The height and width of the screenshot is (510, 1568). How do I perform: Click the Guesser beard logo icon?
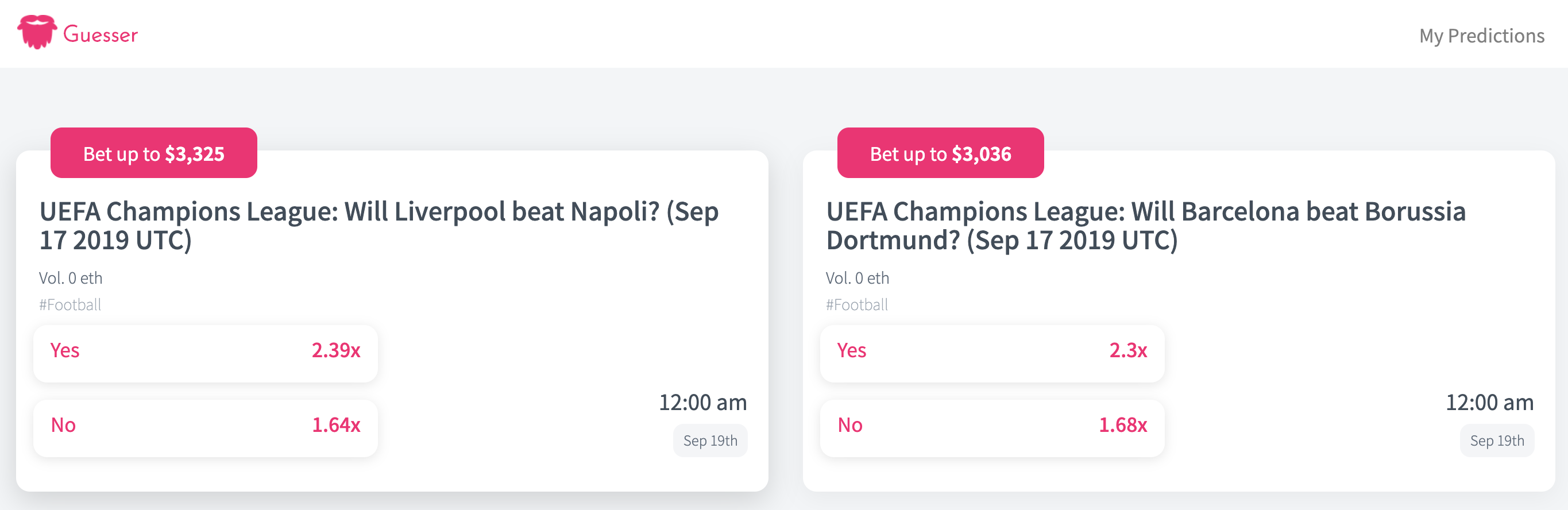pyautogui.click(x=37, y=32)
